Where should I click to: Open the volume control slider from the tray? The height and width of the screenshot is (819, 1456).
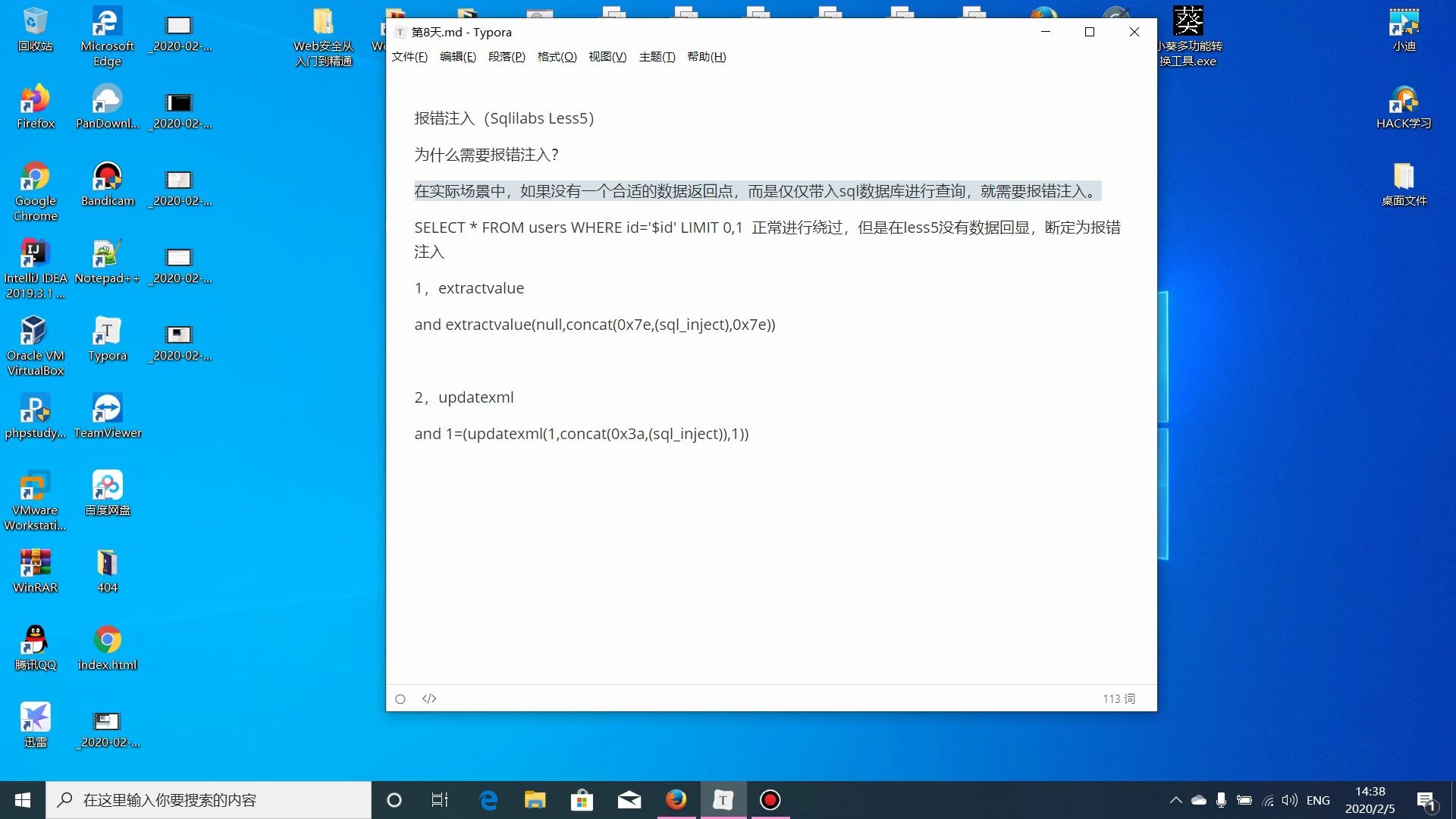click(1290, 799)
